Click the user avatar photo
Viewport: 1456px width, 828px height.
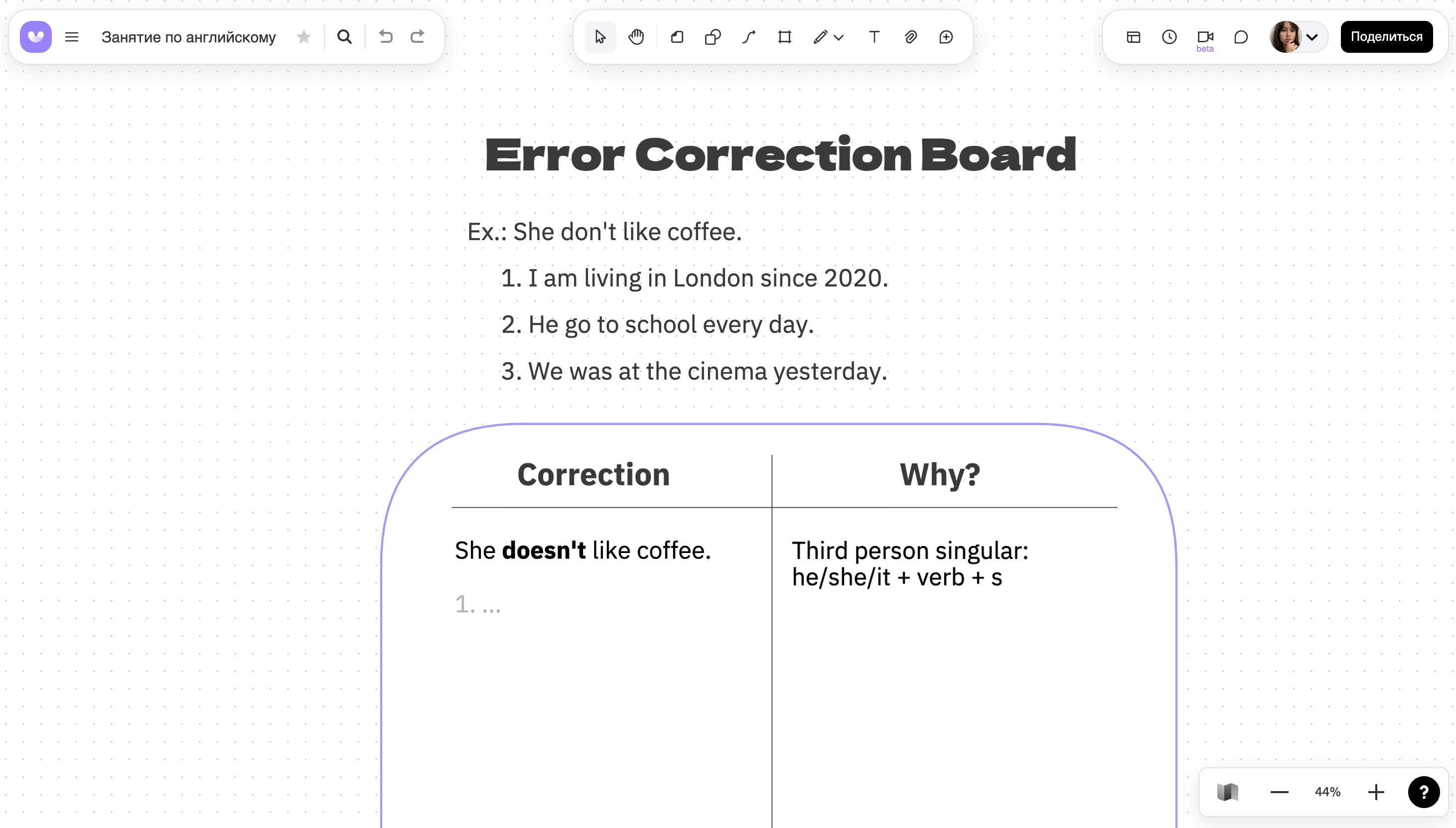point(1286,37)
